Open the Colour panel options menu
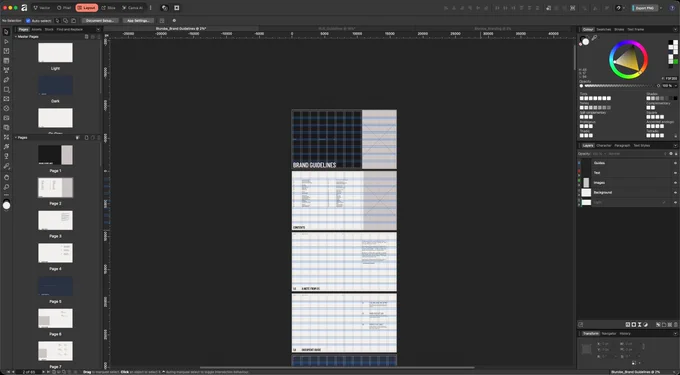680x375 pixels. click(x=676, y=29)
